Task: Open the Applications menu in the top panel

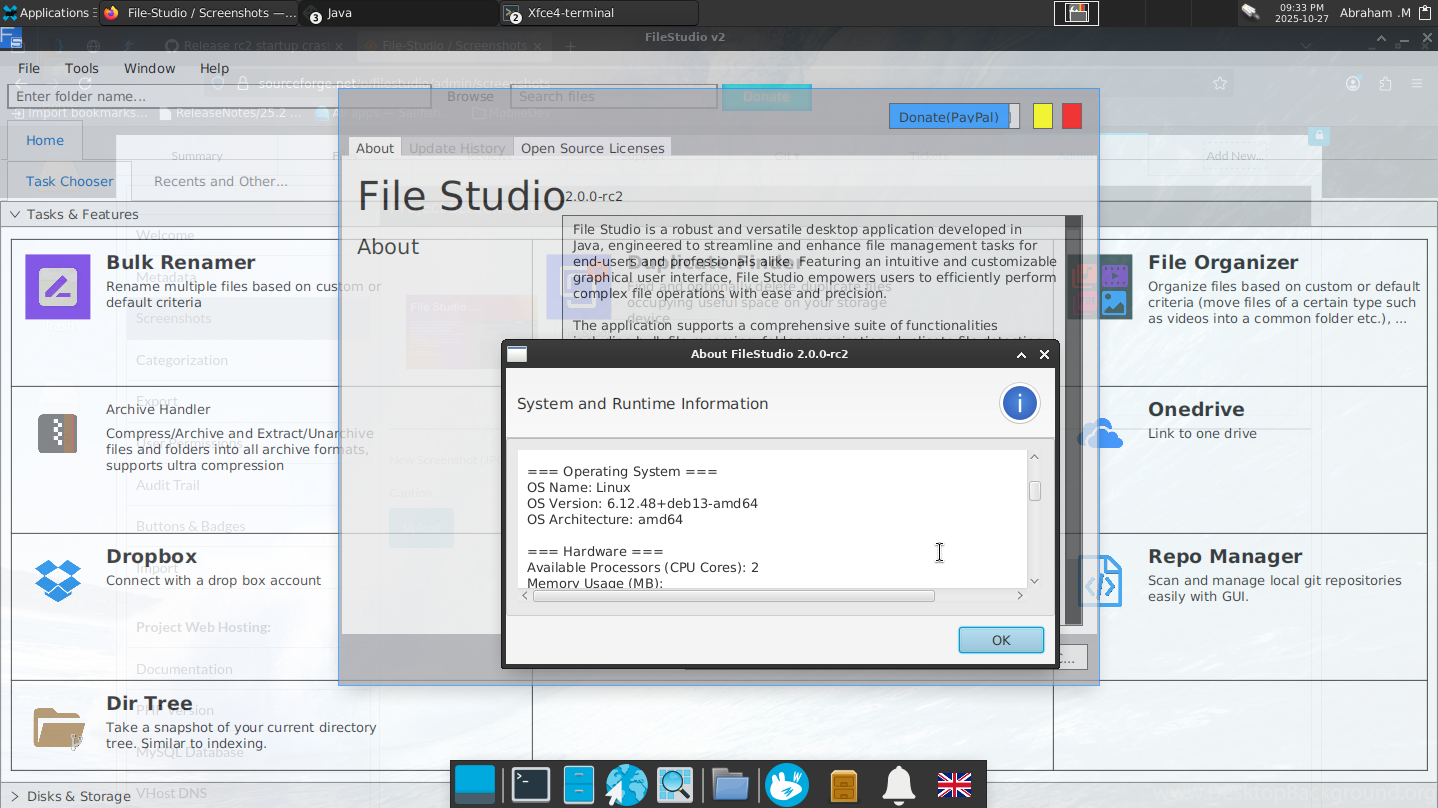Action: (x=47, y=13)
